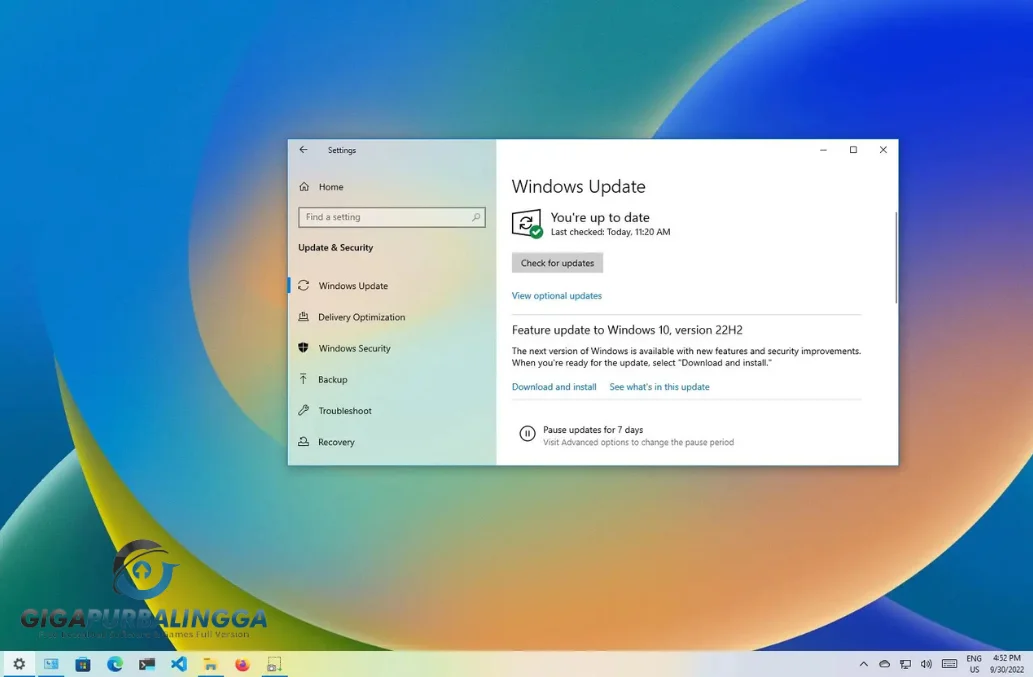This screenshot has height=677, width=1033.
Task: Download and install the 22H2 feature update
Action: tap(554, 386)
